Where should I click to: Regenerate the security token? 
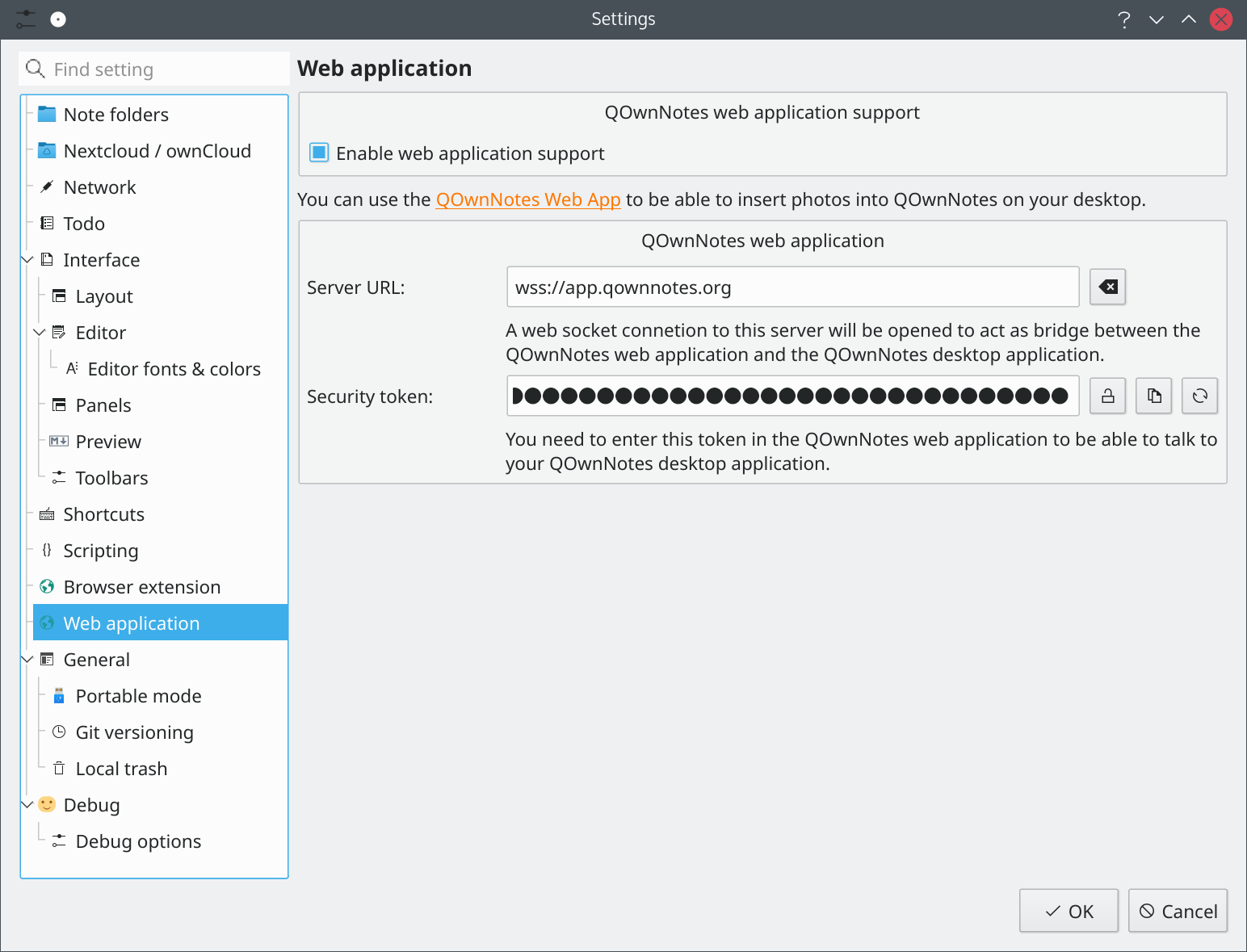(x=1199, y=396)
